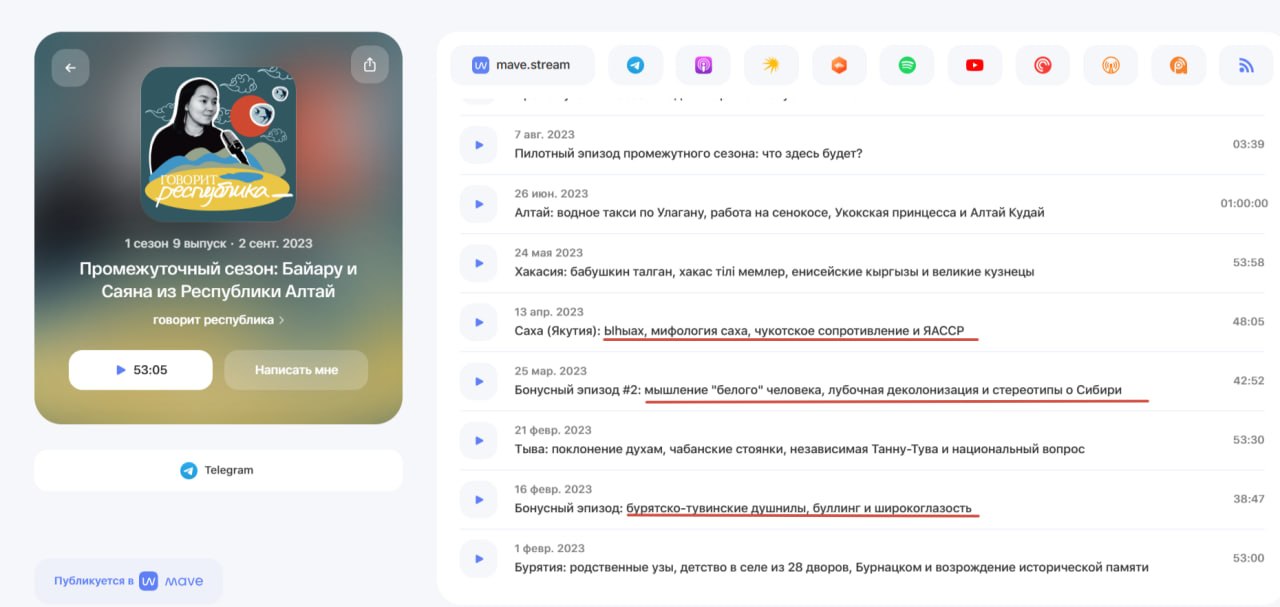1280x607 pixels.
Task: Play the episode about Хакасия
Action: (478, 262)
